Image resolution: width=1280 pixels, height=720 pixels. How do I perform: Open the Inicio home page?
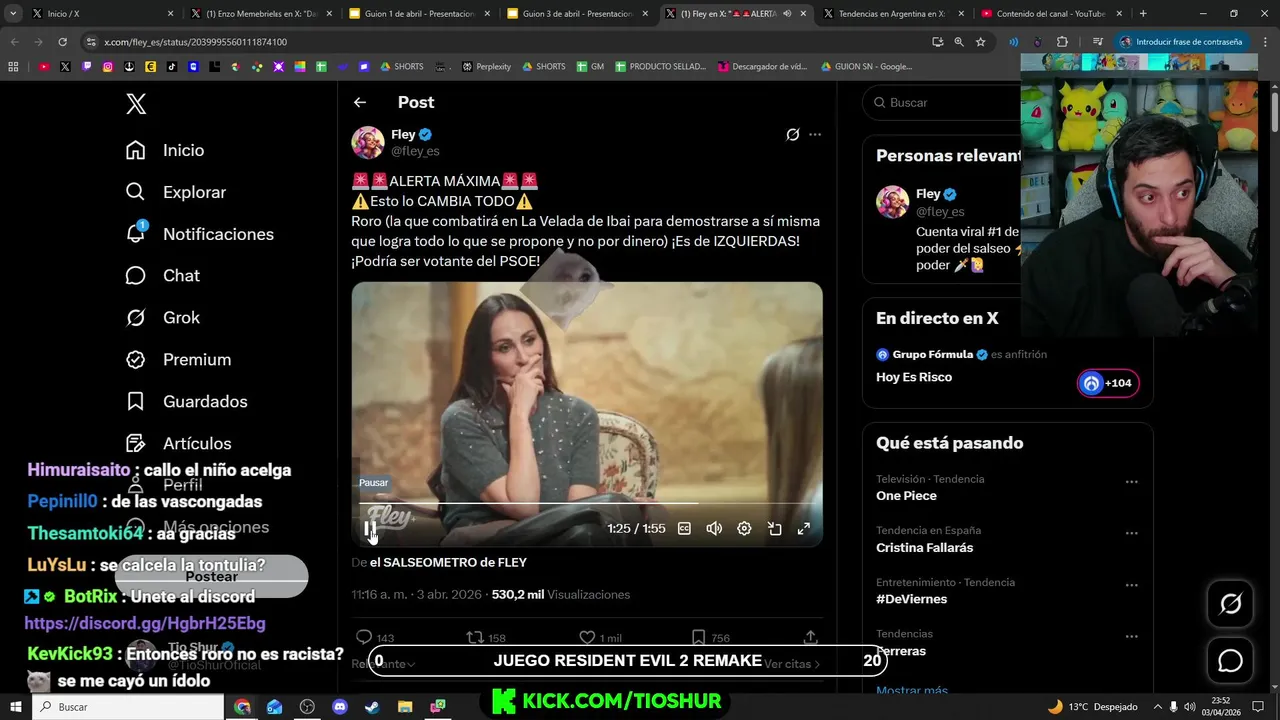click(165, 150)
